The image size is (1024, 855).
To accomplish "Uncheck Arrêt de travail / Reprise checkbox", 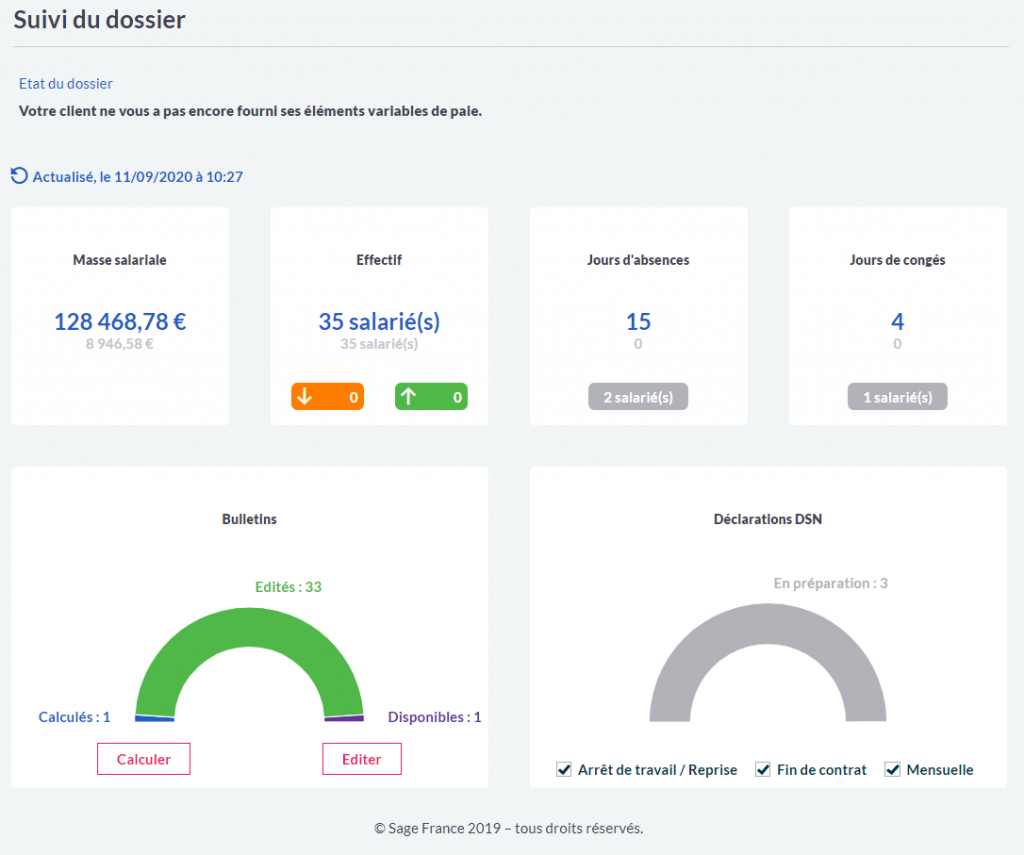I will (x=564, y=769).
